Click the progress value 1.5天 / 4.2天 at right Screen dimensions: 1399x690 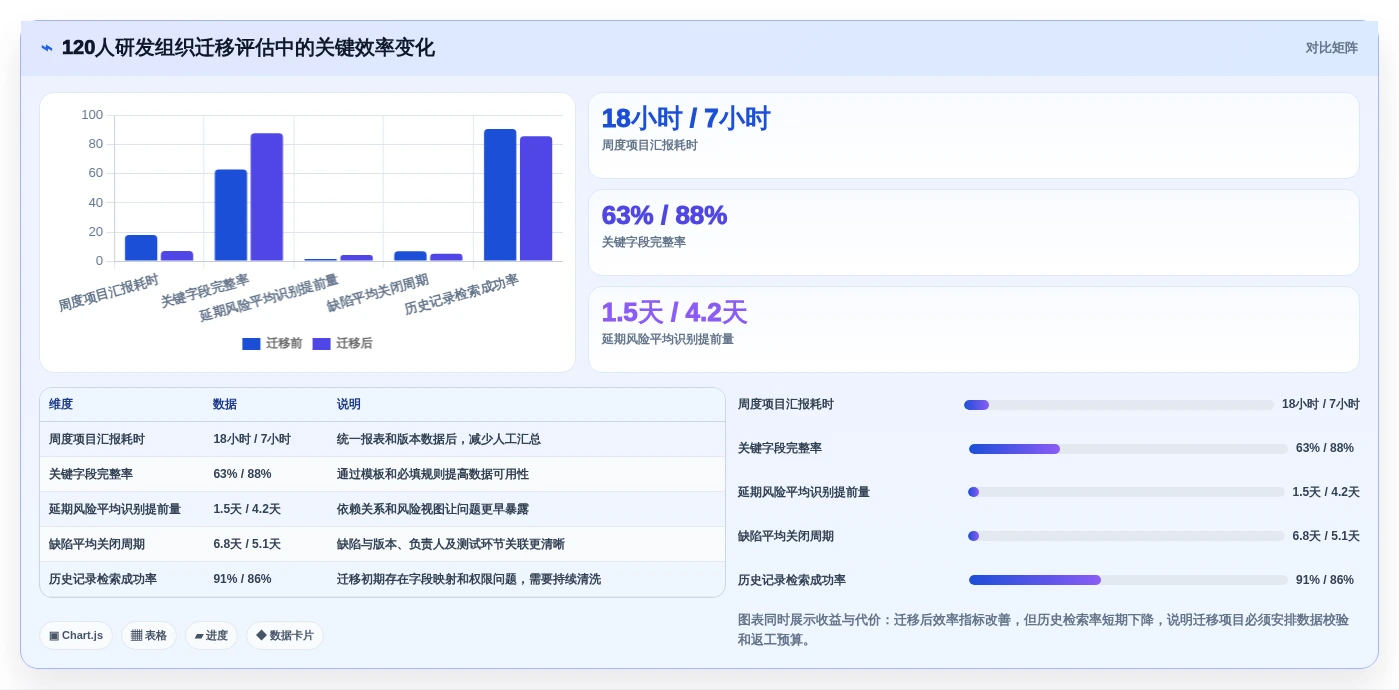[x=1326, y=492]
